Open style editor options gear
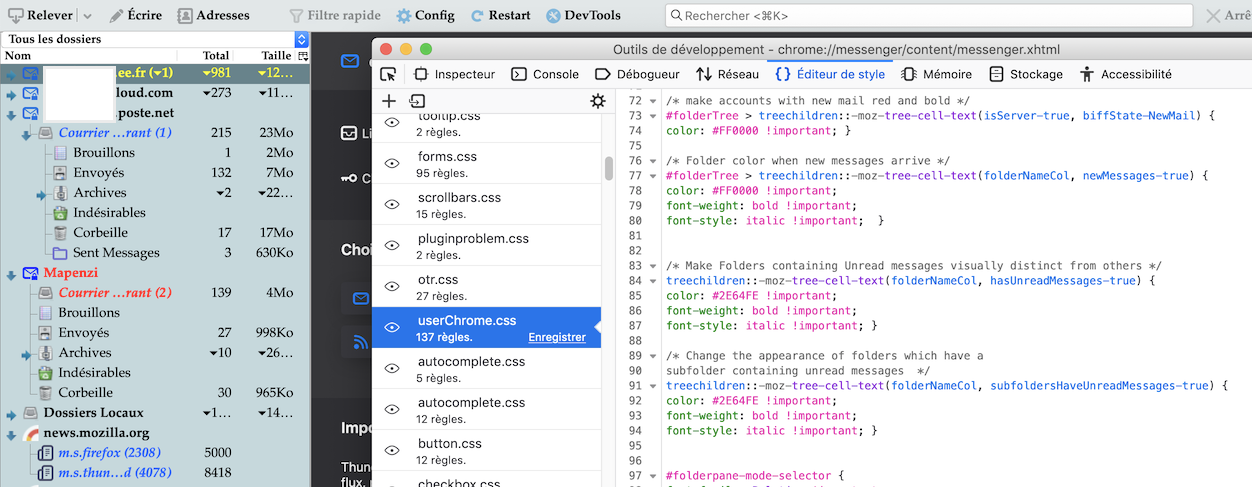Viewport: 1252px width, 487px height. pyautogui.click(x=598, y=101)
